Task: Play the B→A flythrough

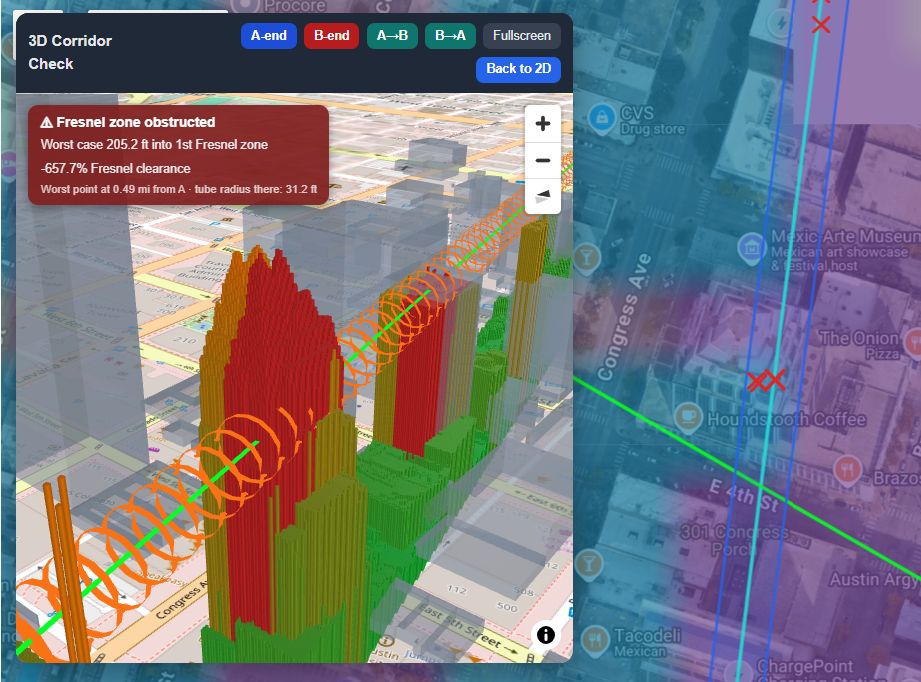Action: tap(451, 36)
